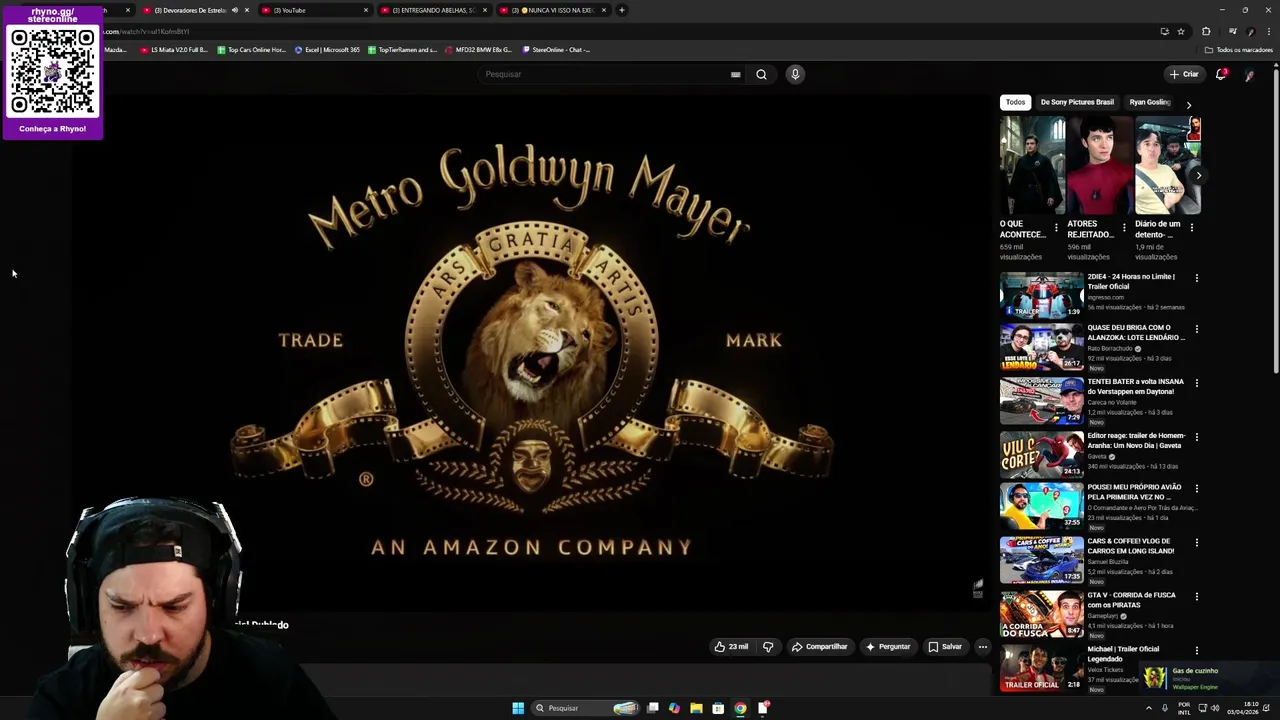
Task: Open options for 2DIE4 trailer video
Action: click(x=1196, y=277)
